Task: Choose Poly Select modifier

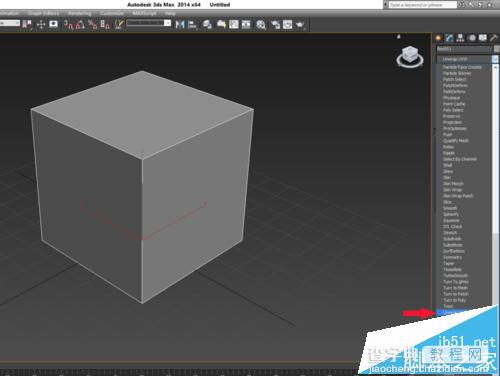Action: click(x=453, y=110)
